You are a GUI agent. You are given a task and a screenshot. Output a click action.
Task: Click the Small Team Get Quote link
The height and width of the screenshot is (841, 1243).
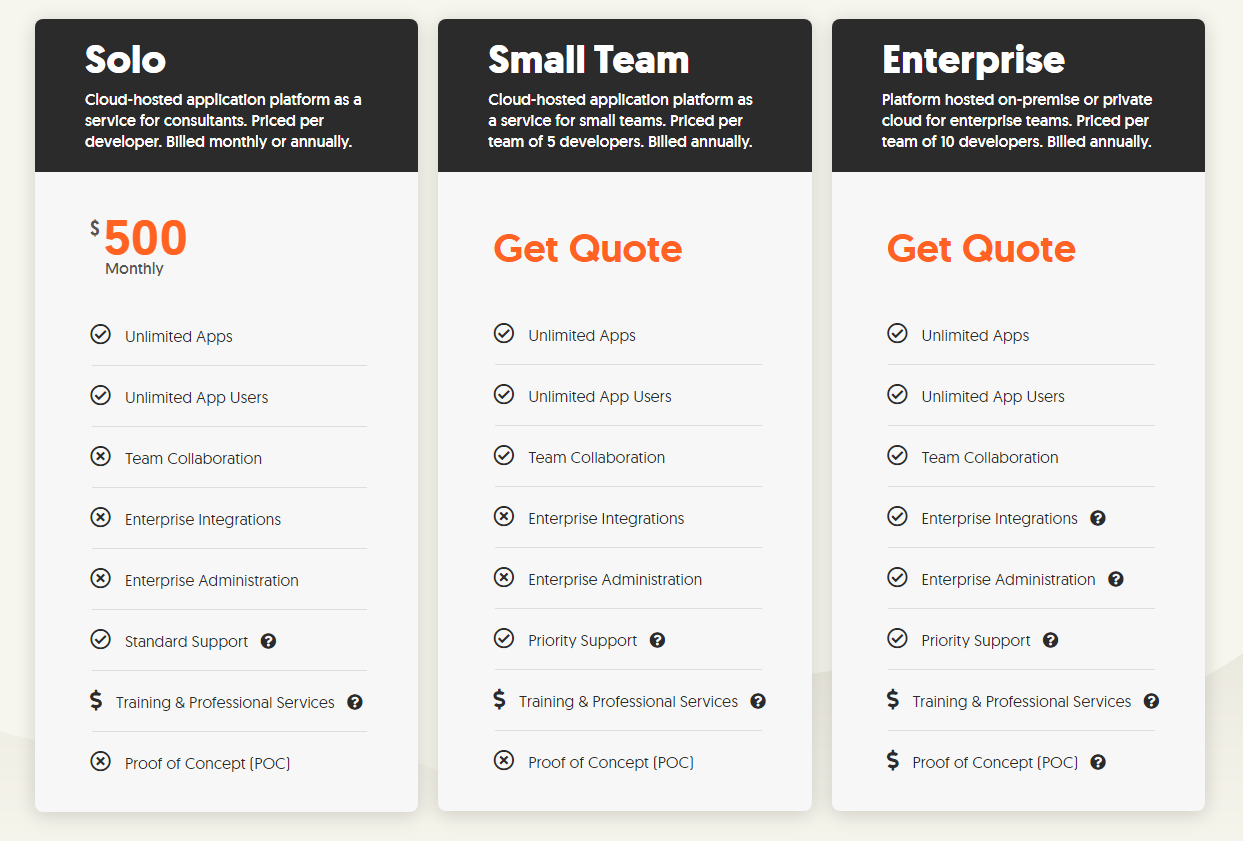point(588,248)
